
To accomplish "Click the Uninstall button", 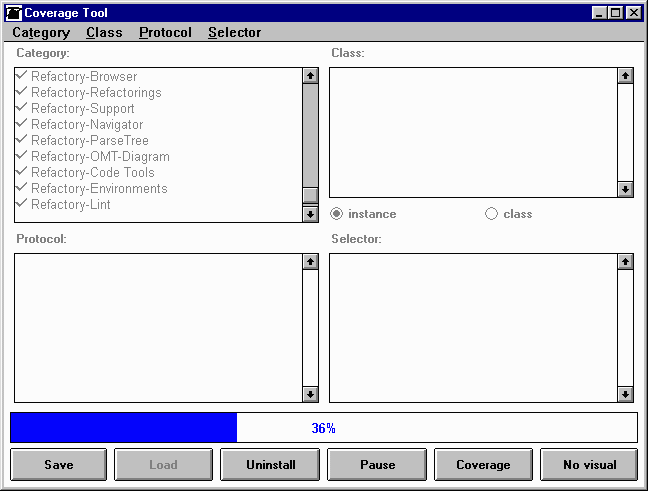I will pos(270,465).
